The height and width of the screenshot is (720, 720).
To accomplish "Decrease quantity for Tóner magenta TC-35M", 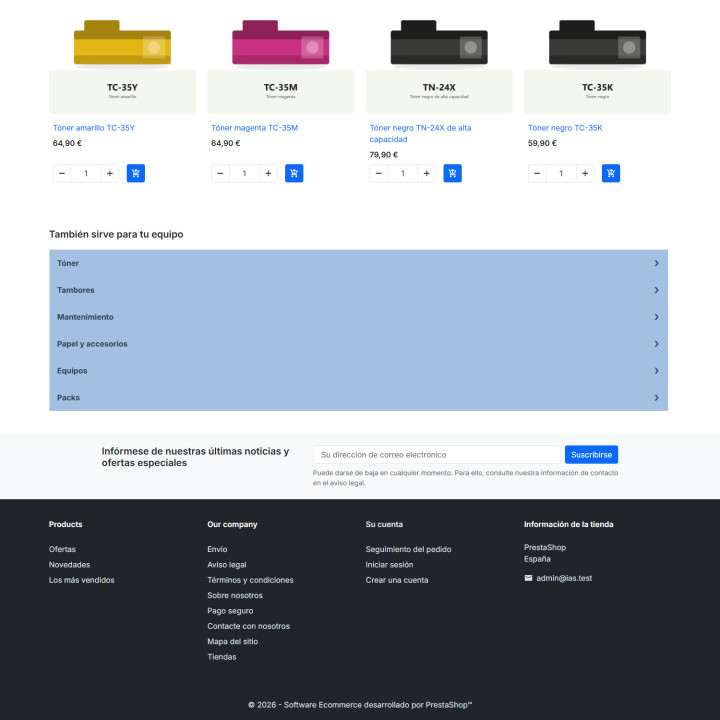I will pyautogui.click(x=220, y=173).
